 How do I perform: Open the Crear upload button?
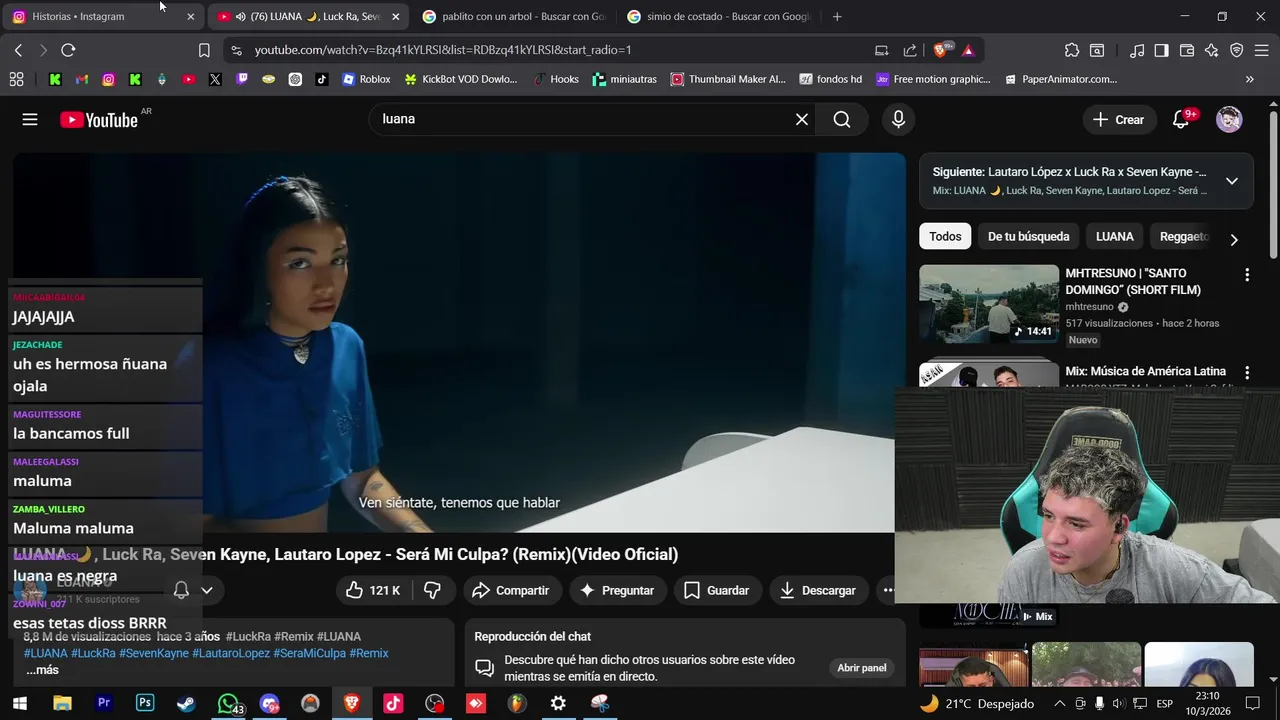pyautogui.click(x=1119, y=120)
